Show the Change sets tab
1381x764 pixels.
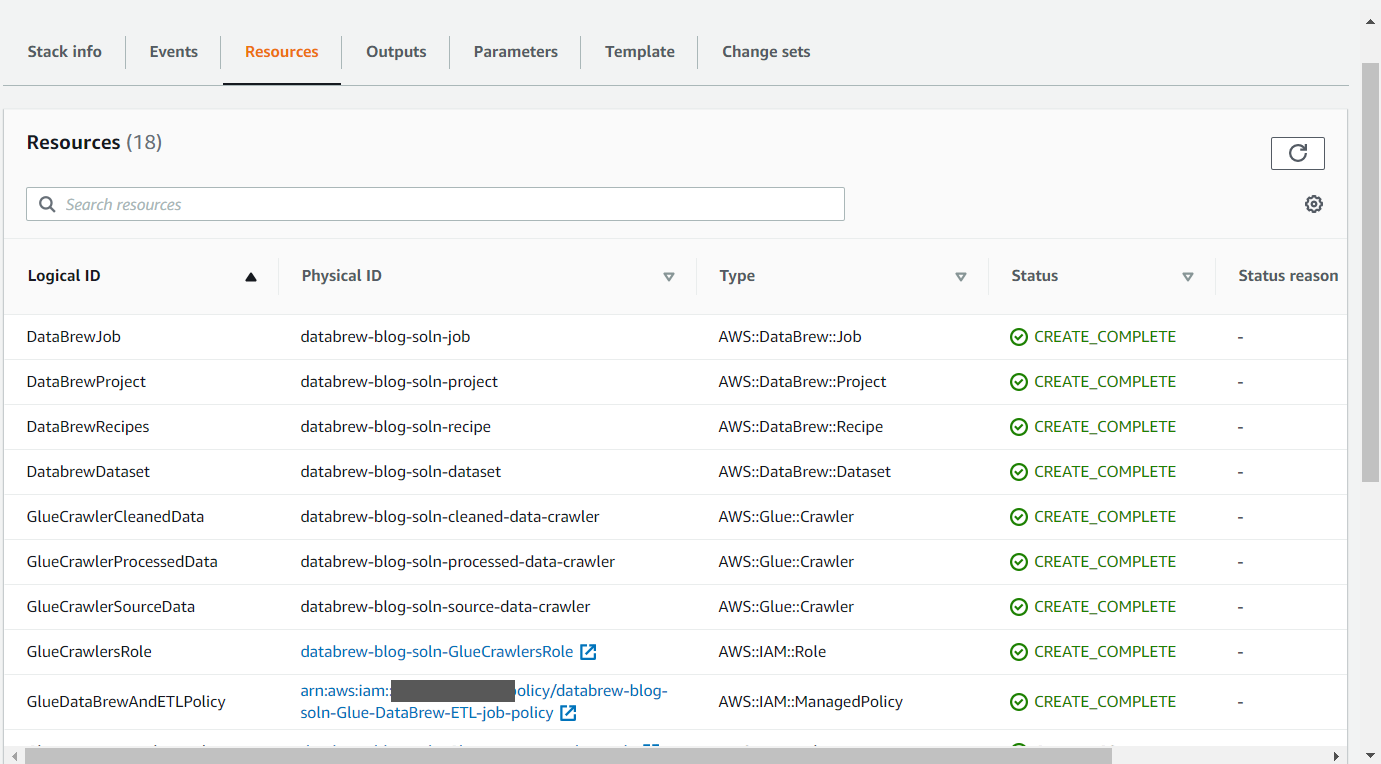[766, 52]
